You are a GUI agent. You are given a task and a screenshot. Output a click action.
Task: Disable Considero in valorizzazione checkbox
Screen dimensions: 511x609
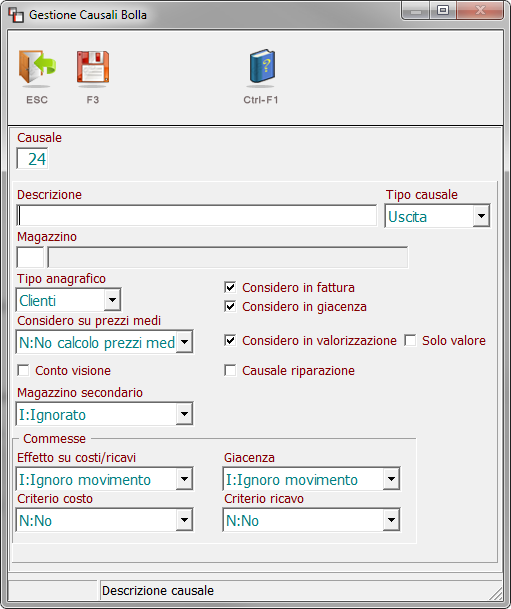point(230,340)
